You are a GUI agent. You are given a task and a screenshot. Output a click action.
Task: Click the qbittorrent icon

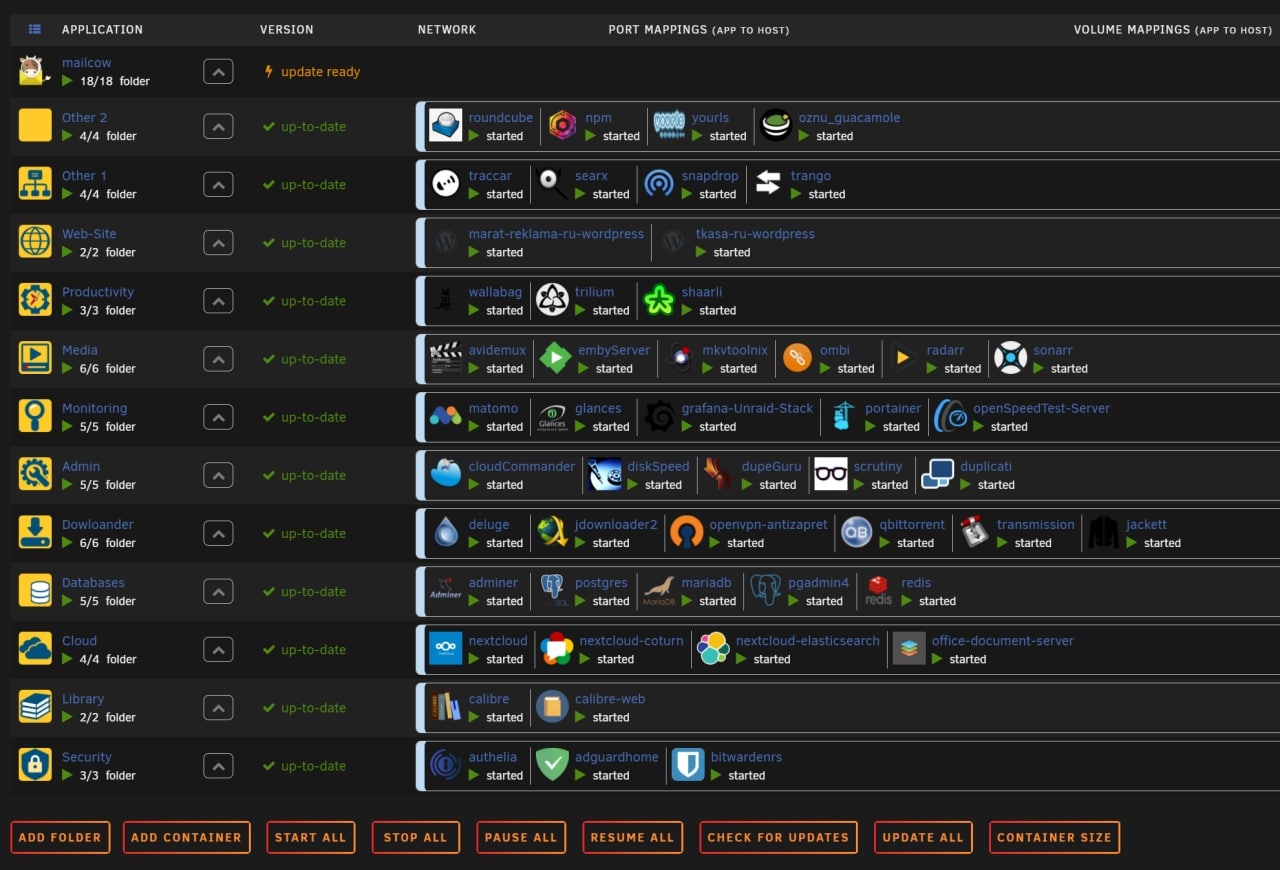click(856, 532)
